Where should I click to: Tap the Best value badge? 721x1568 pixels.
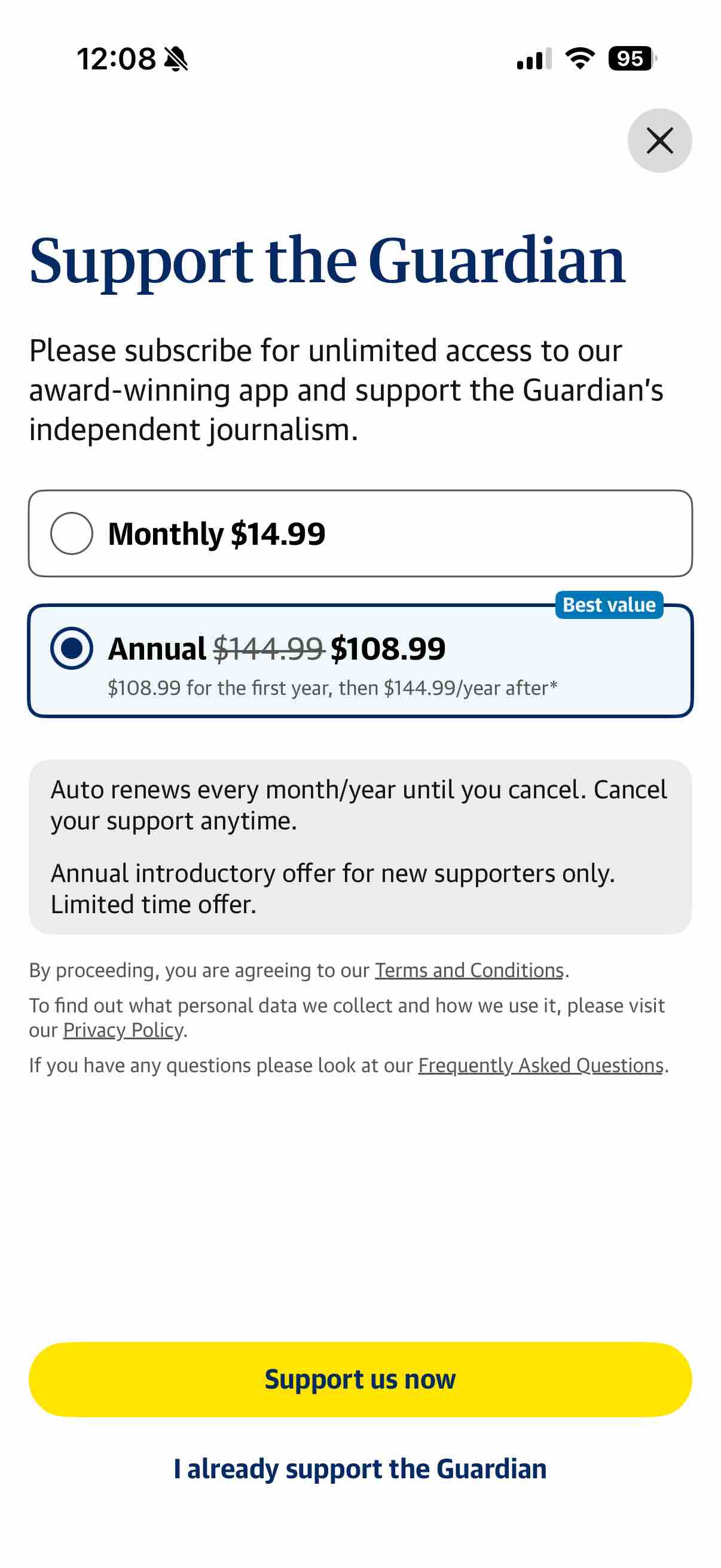coord(609,605)
